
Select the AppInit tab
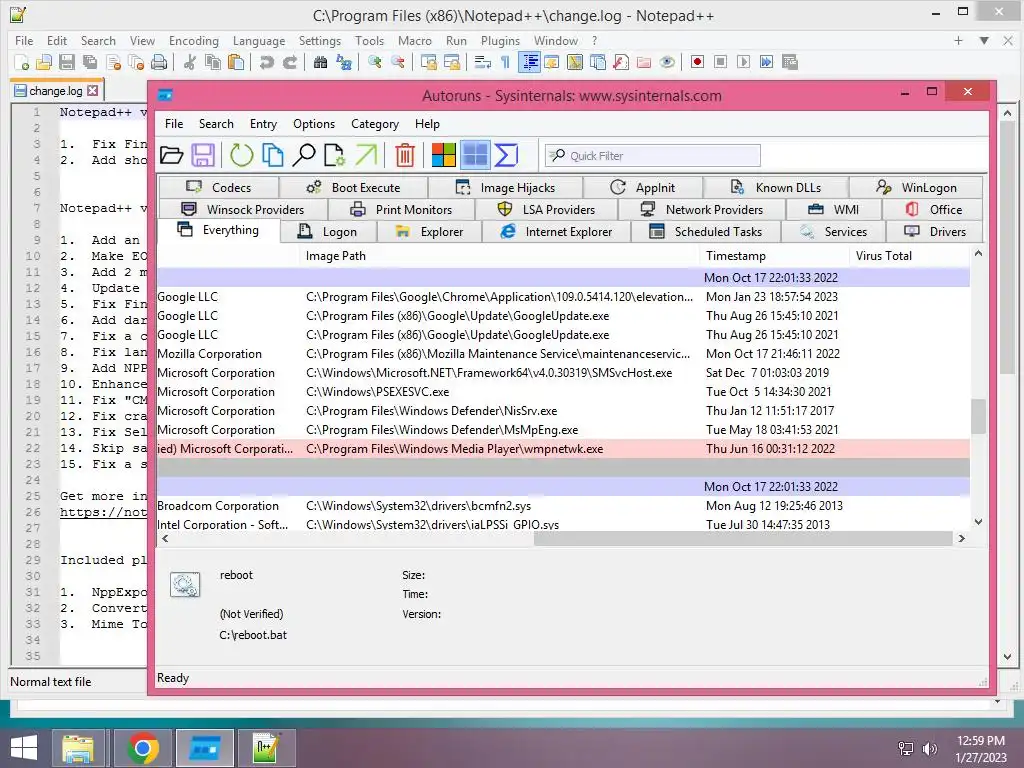point(643,187)
